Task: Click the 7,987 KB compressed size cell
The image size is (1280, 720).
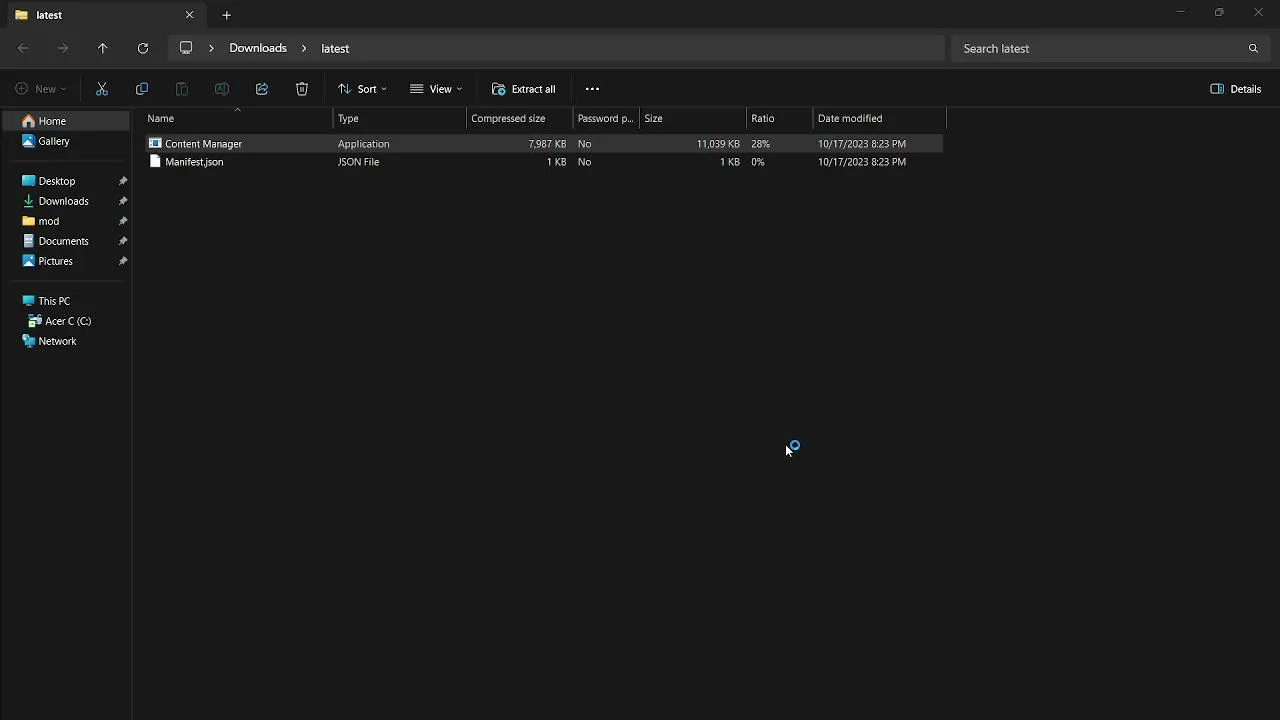Action: click(547, 144)
